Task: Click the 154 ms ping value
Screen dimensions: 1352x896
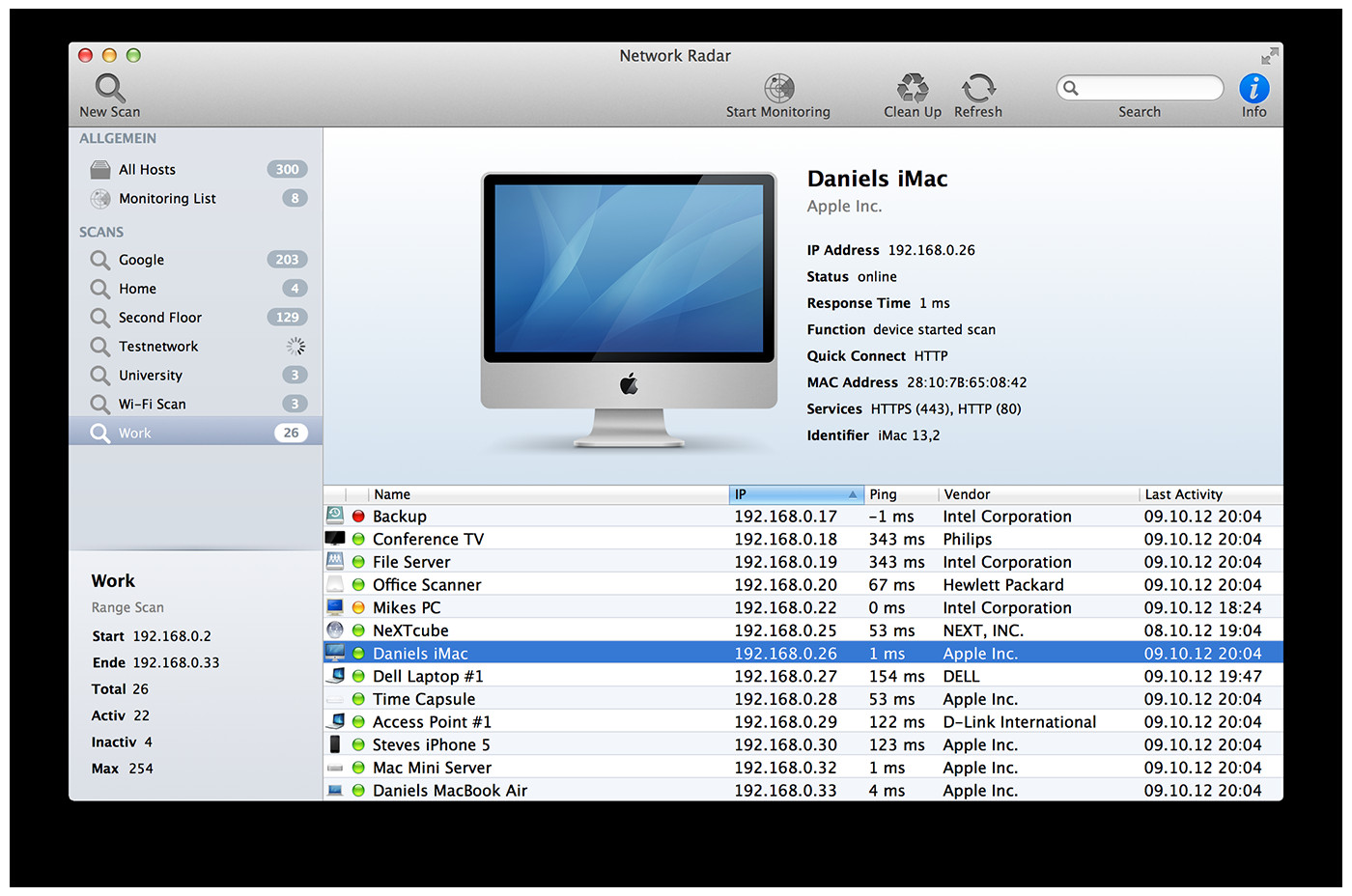Action: click(x=897, y=676)
